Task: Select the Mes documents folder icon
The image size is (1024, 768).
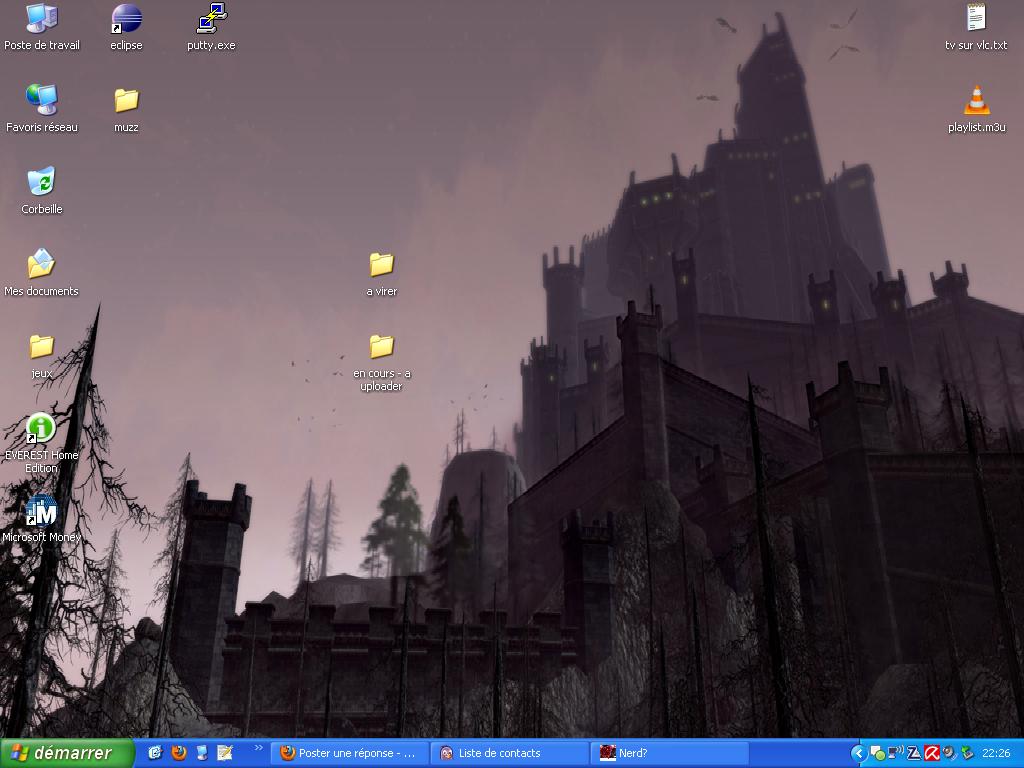Action: click(41, 273)
